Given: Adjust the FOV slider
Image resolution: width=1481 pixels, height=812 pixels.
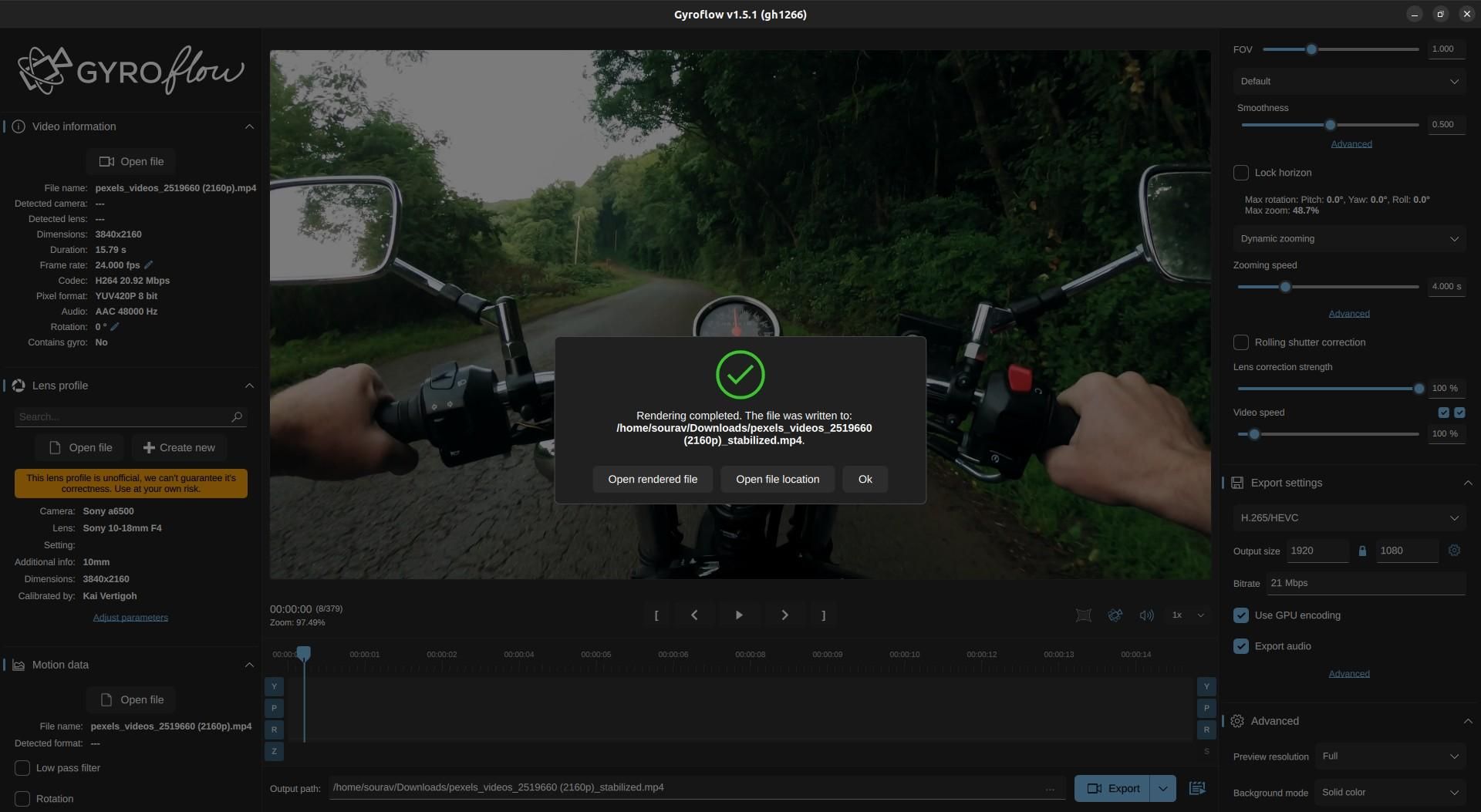Looking at the screenshot, I should pyautogui.click(x=1314, y=49).
